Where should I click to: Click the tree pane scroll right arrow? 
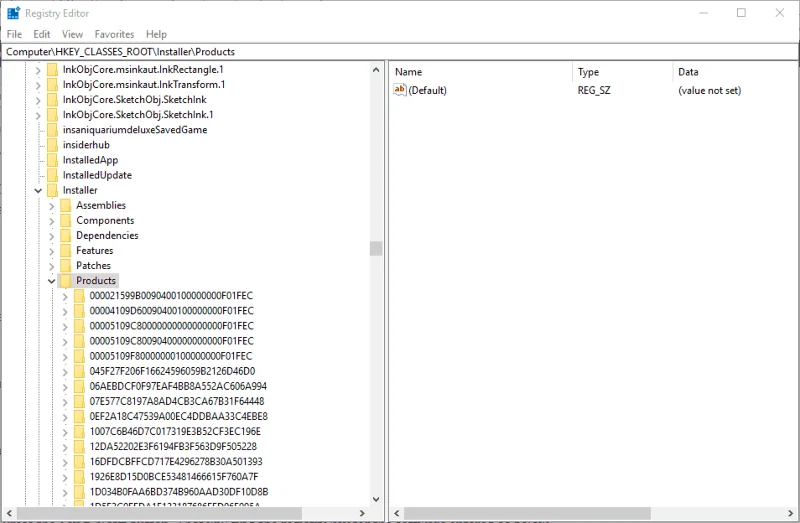(362, 513)
